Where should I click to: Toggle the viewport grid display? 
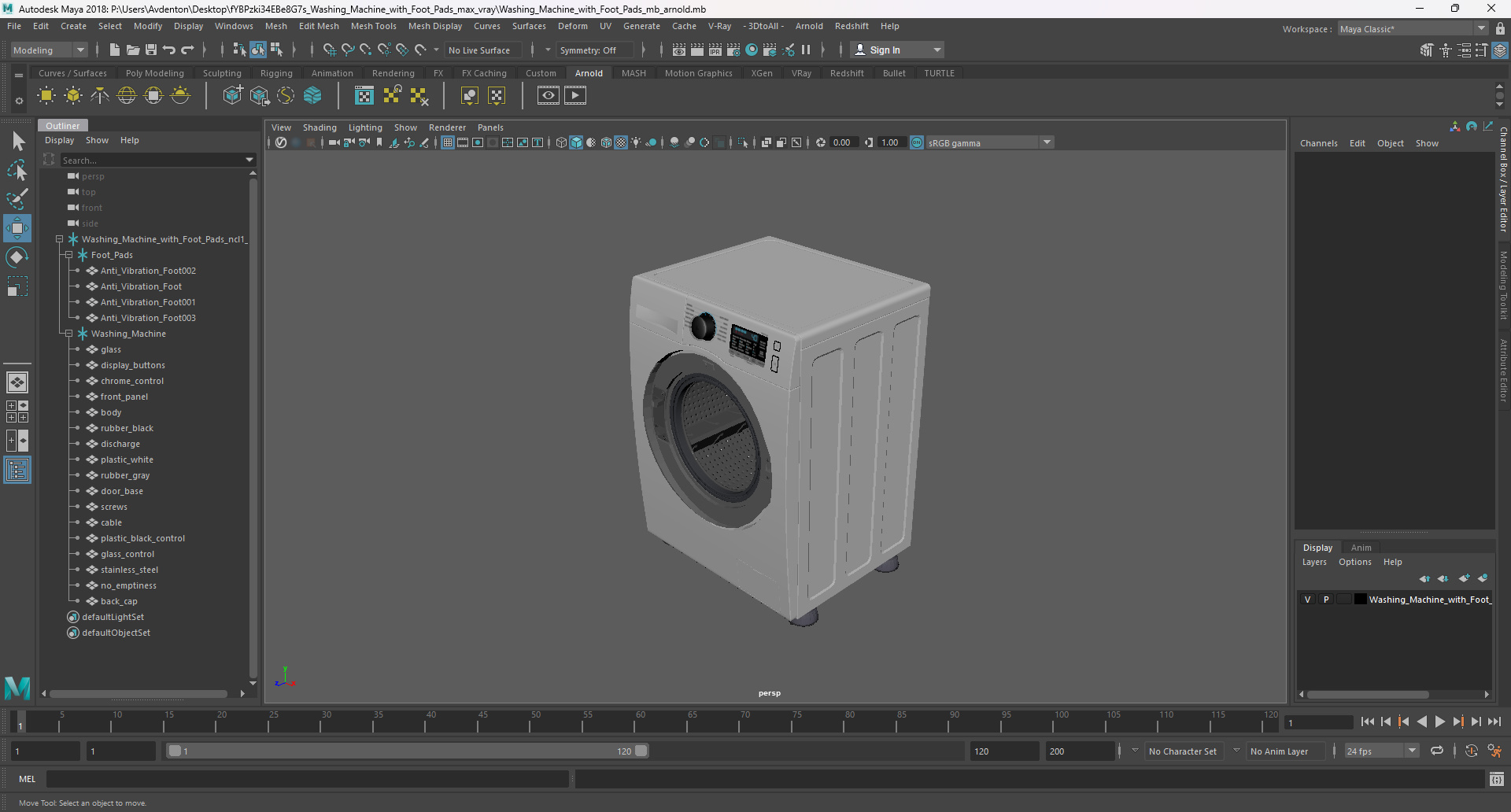[448, 142]
